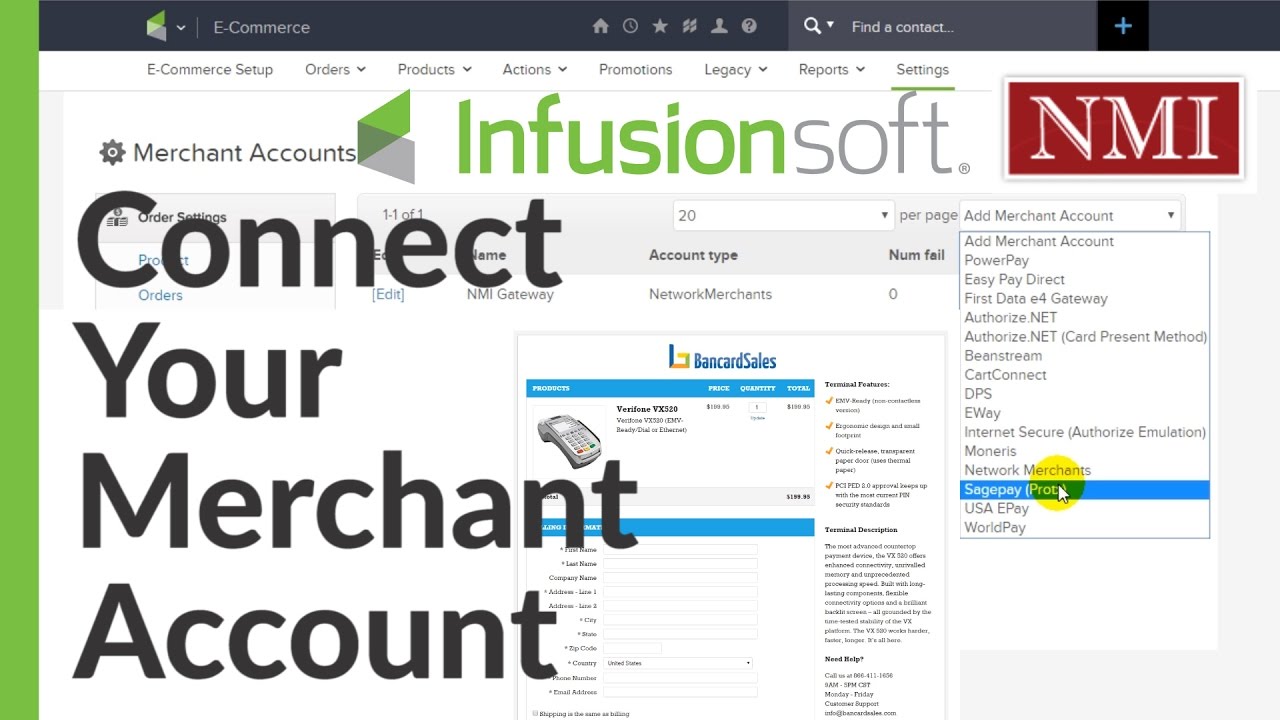The height and width of the screenshot is (720, 1280).
Task: Select EWay option
Action: click(1084, 412)
